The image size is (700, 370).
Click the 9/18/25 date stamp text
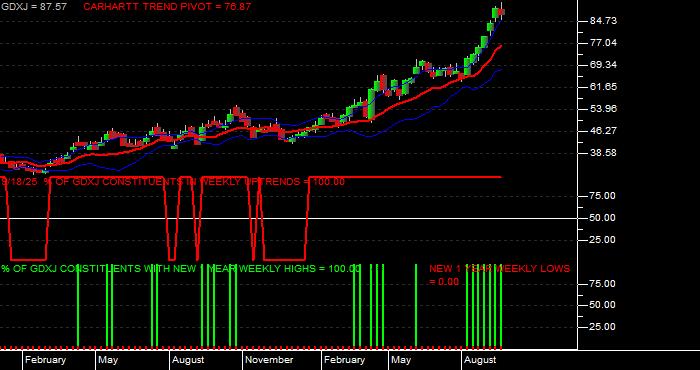tap(20, 182)
